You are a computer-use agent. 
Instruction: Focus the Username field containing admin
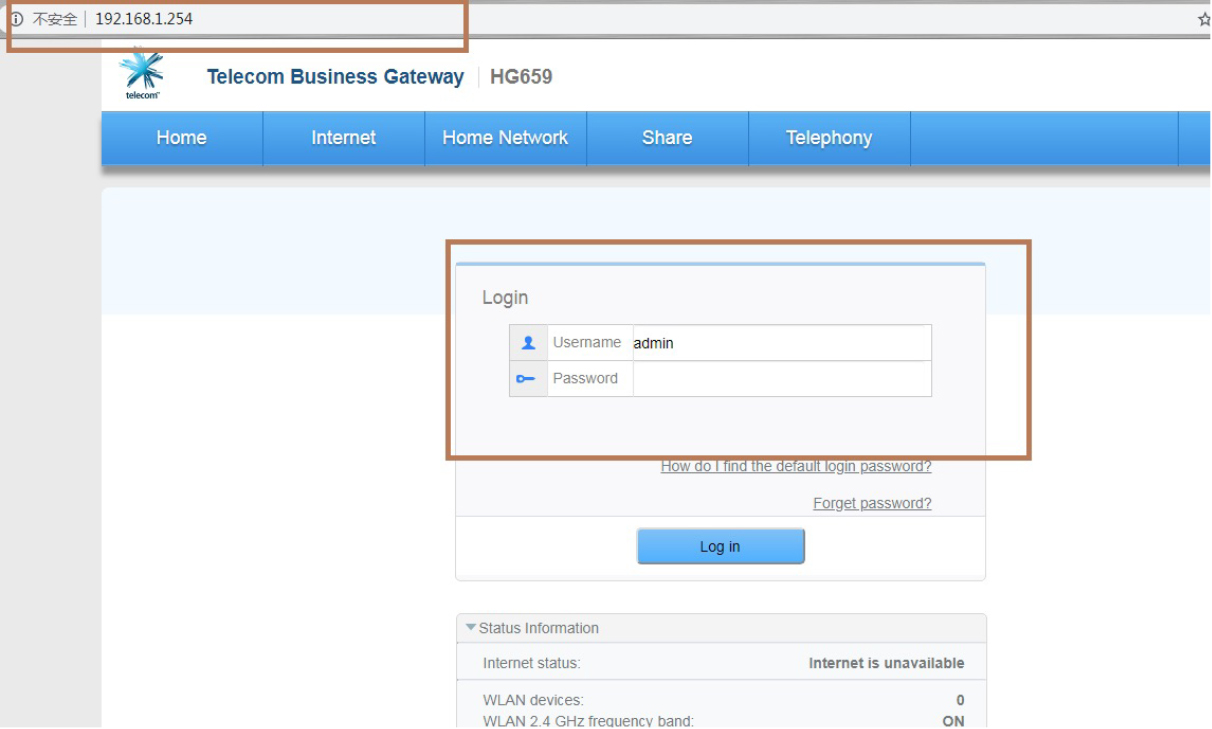pos(782,343)
